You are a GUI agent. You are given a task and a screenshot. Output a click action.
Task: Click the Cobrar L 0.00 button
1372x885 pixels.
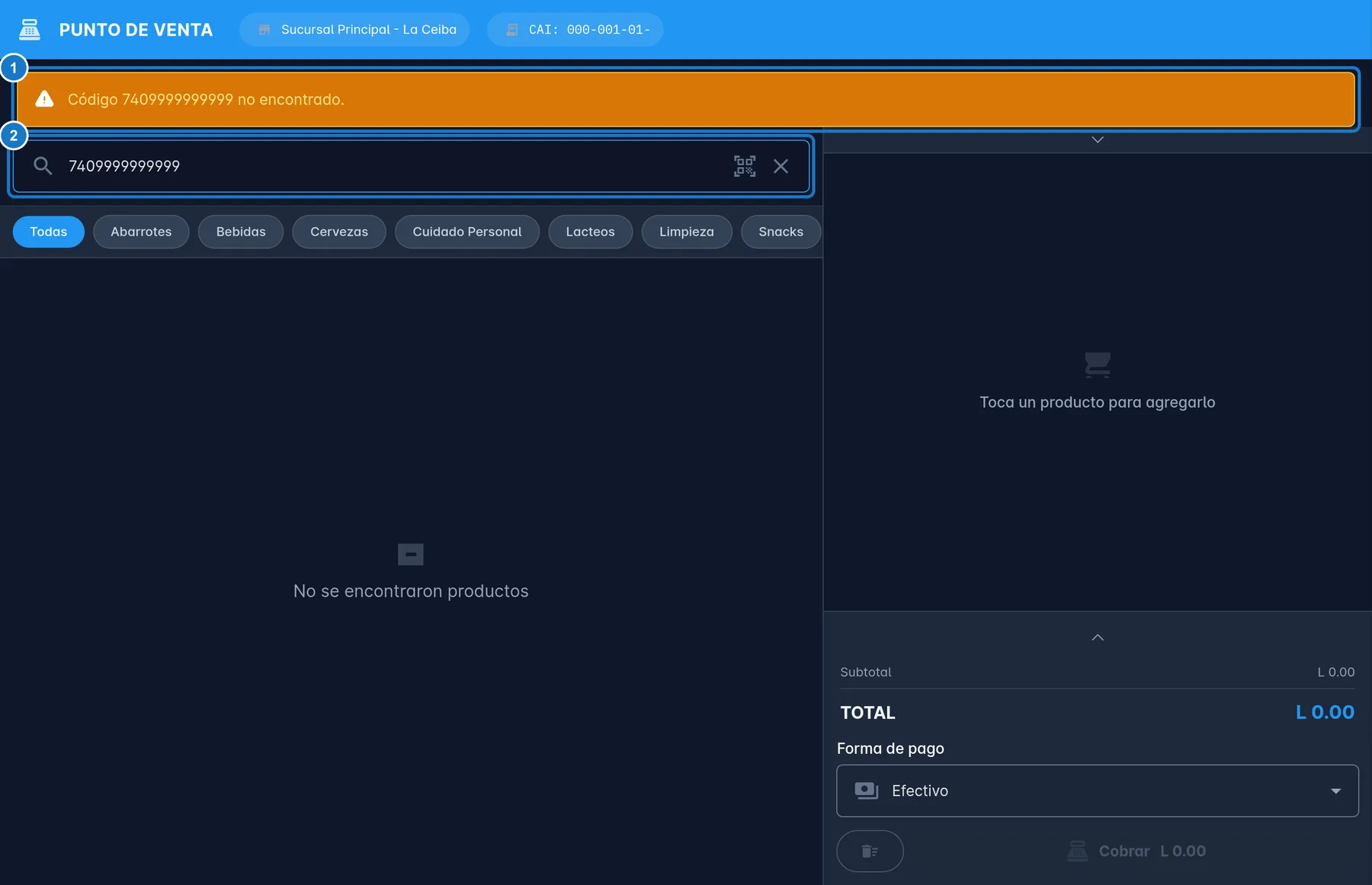1136,851
